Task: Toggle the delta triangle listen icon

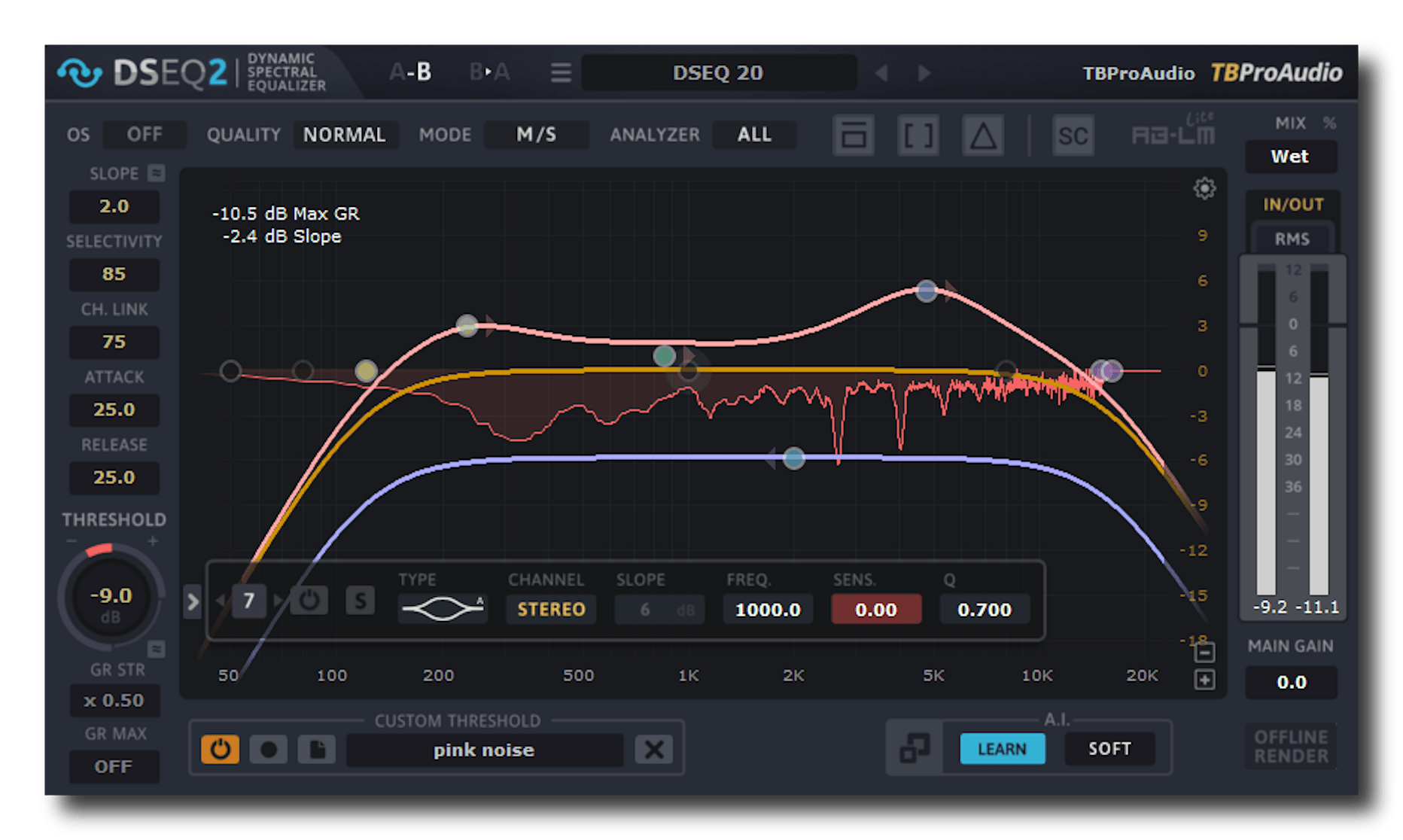Action: [983, 135]
